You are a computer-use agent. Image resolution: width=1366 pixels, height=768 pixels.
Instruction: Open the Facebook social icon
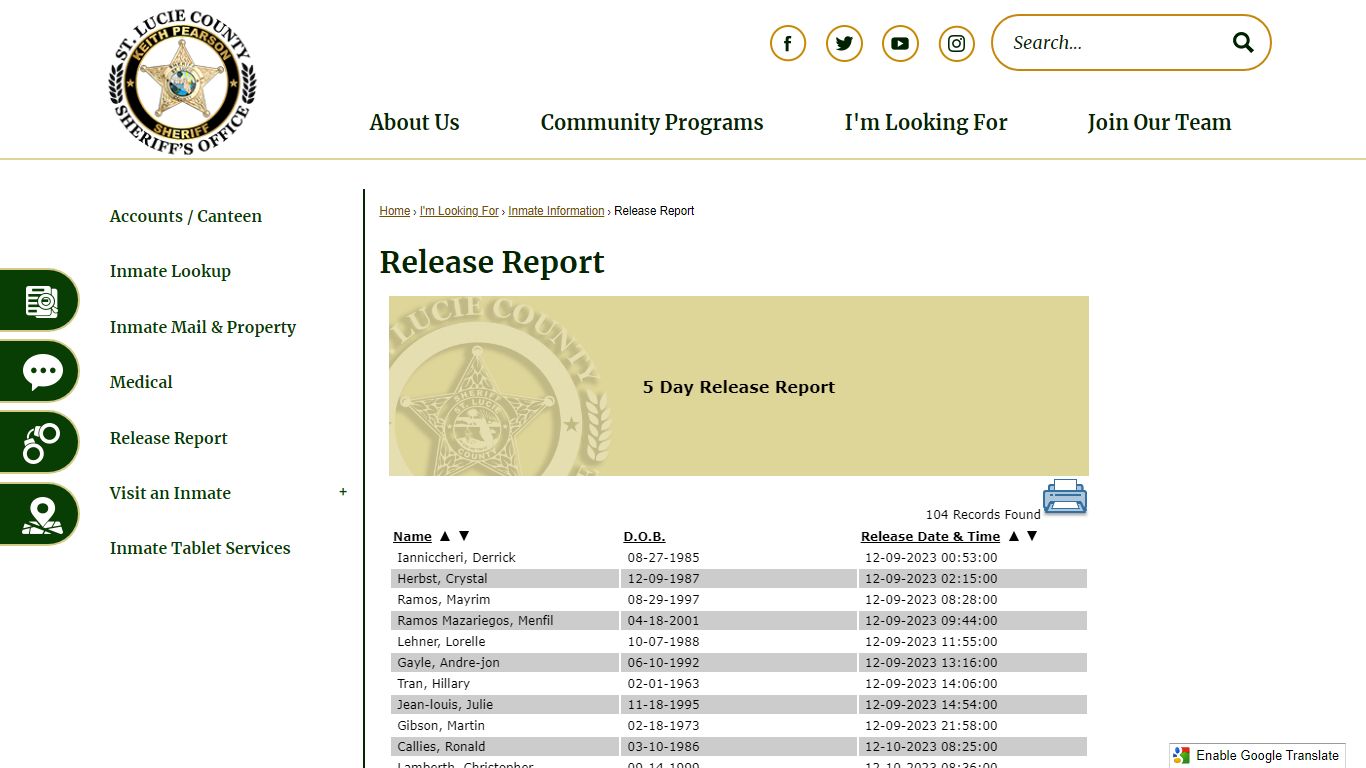coord(788,43)
